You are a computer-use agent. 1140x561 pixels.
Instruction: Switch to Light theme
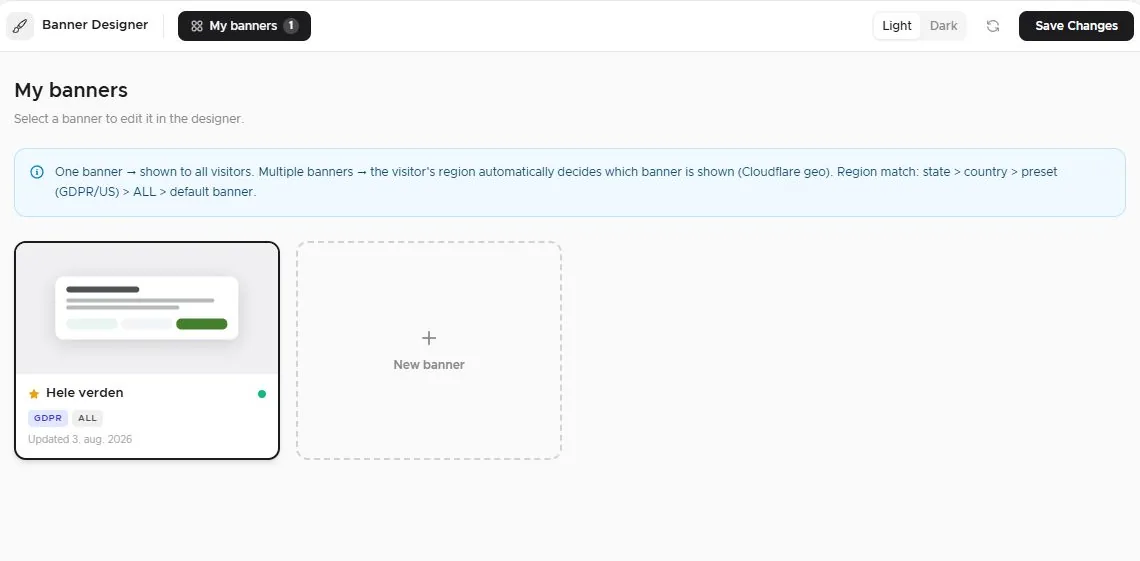[896, 26]
